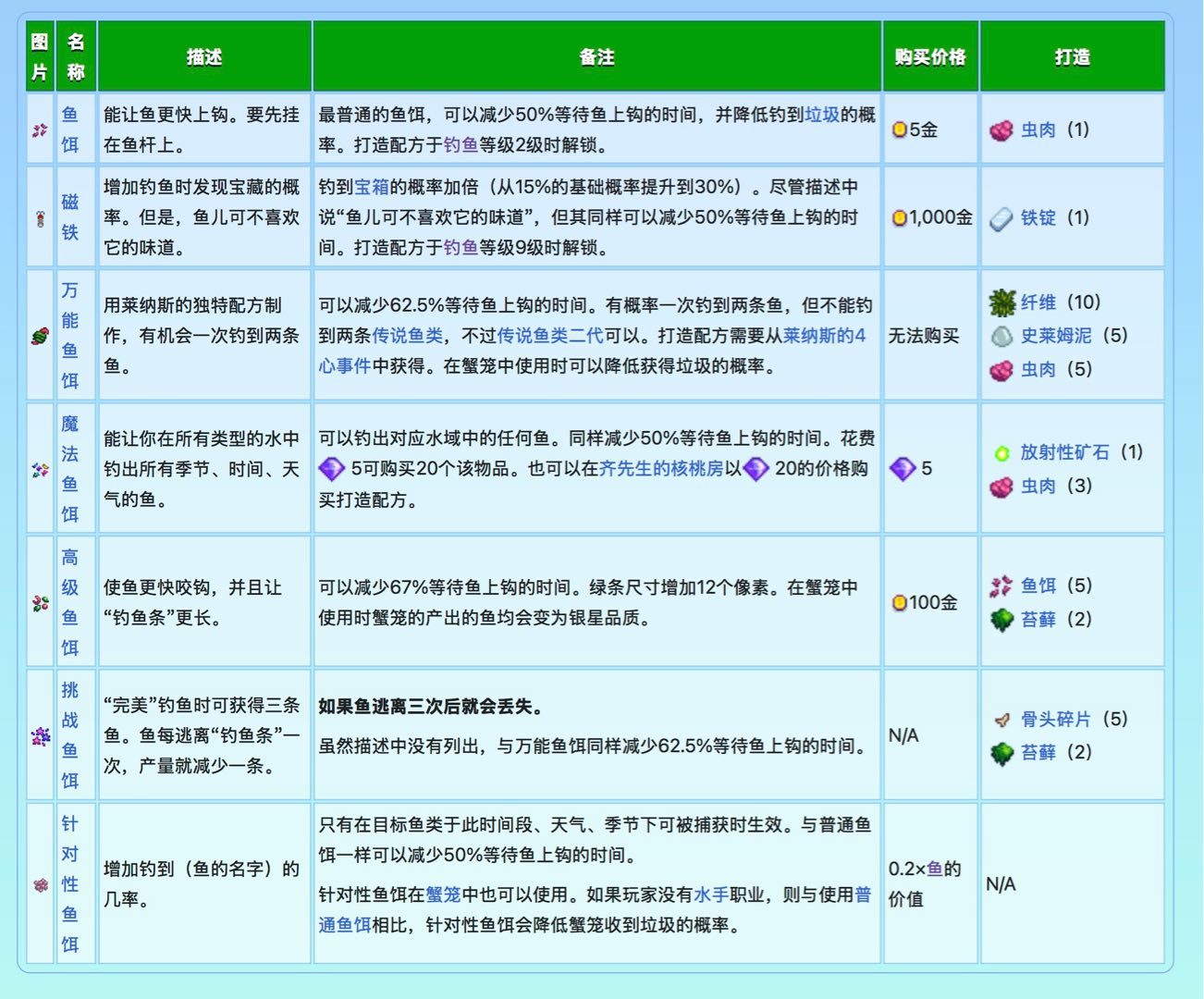Click the 史莱姆泥 slime icon
The image size is (1204, 999).
tap(1001, 337)
